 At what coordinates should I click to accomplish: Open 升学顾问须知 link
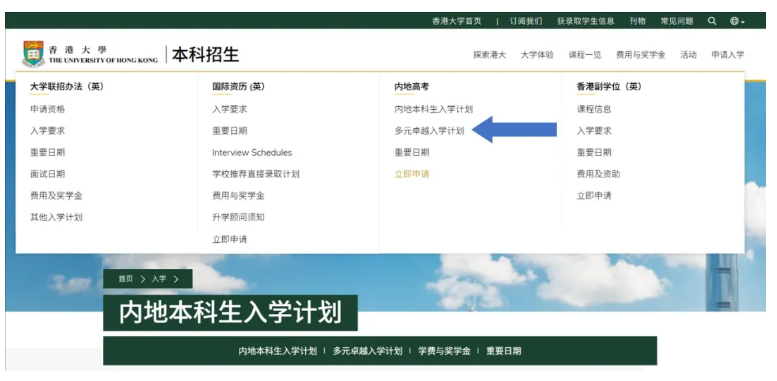coord(238,217)
